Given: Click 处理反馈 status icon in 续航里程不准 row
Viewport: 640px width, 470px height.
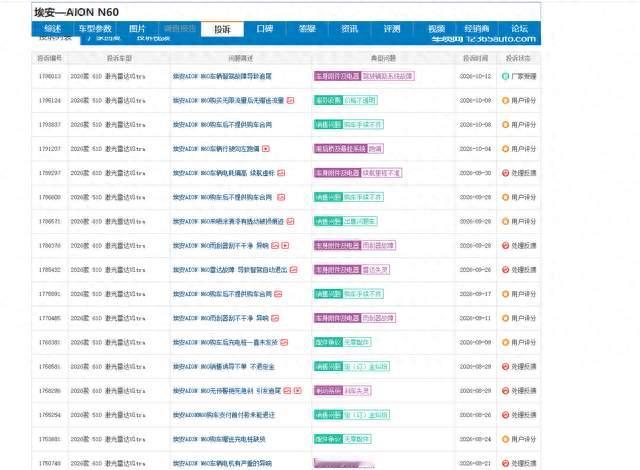Looking at the screenshot, I should [x=505, y=173].
